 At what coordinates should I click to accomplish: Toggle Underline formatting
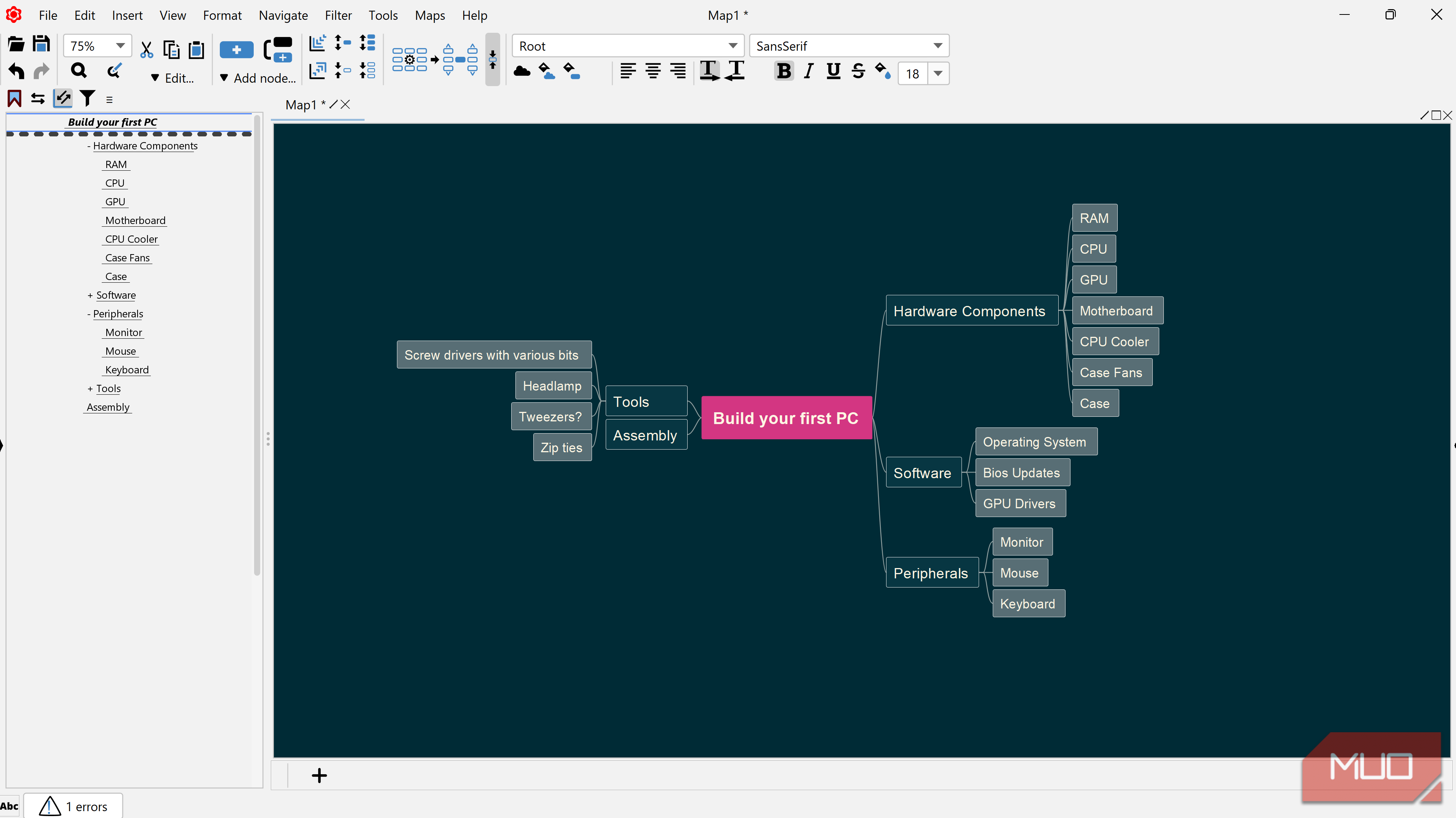(833, 71)
